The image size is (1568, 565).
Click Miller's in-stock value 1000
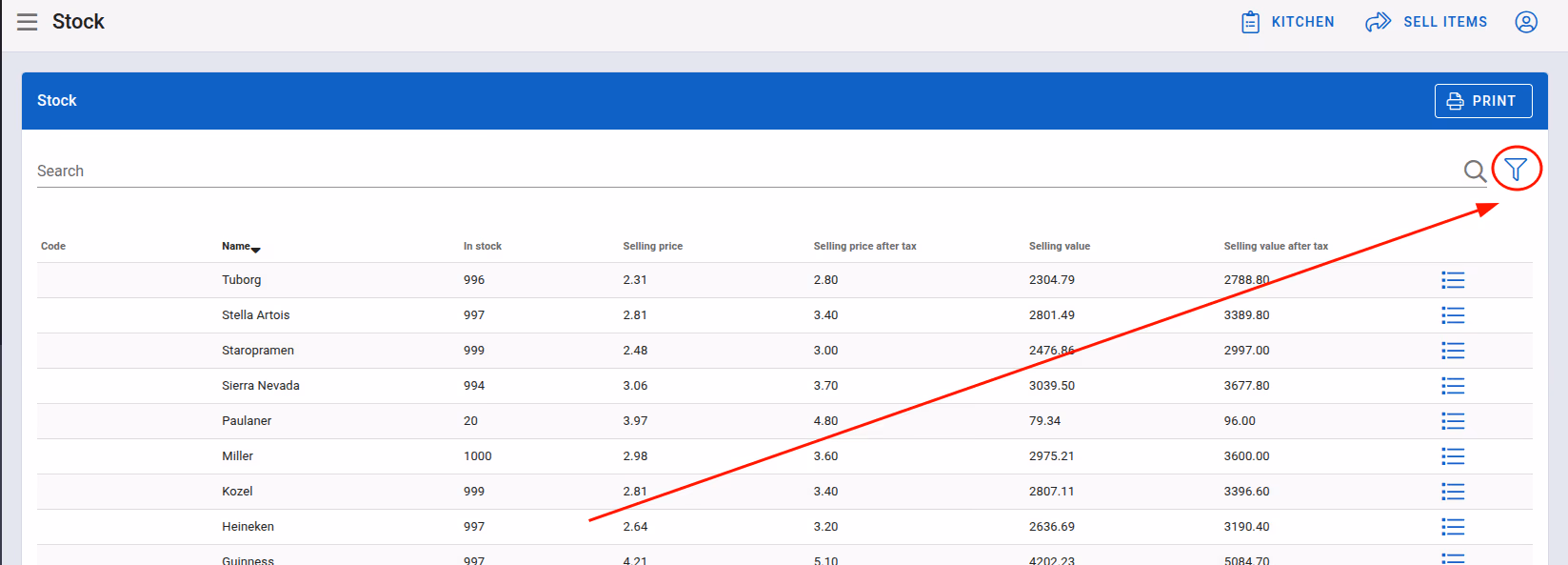point(478,456)
